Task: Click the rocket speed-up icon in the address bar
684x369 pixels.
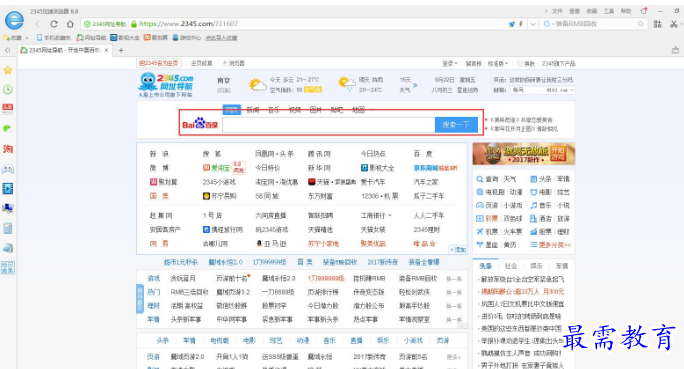Action: tap(511, 24)
